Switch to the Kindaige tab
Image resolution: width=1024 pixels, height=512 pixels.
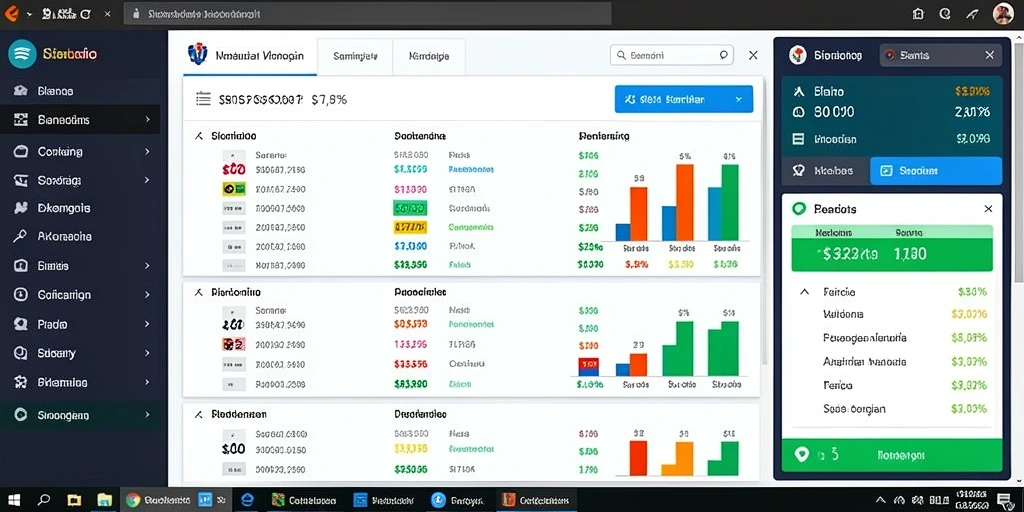(428, 56)
